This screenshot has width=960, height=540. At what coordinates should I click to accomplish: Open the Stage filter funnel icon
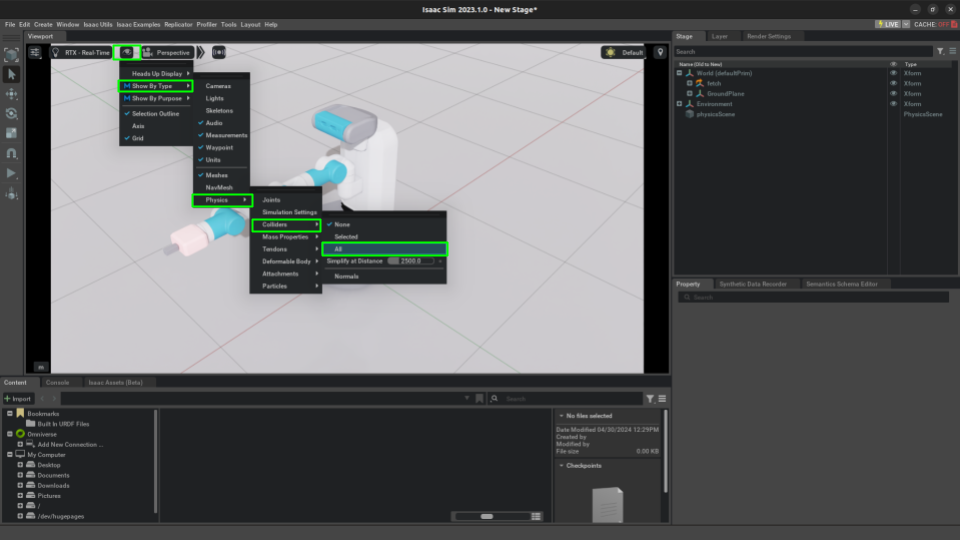click(940, 51)
